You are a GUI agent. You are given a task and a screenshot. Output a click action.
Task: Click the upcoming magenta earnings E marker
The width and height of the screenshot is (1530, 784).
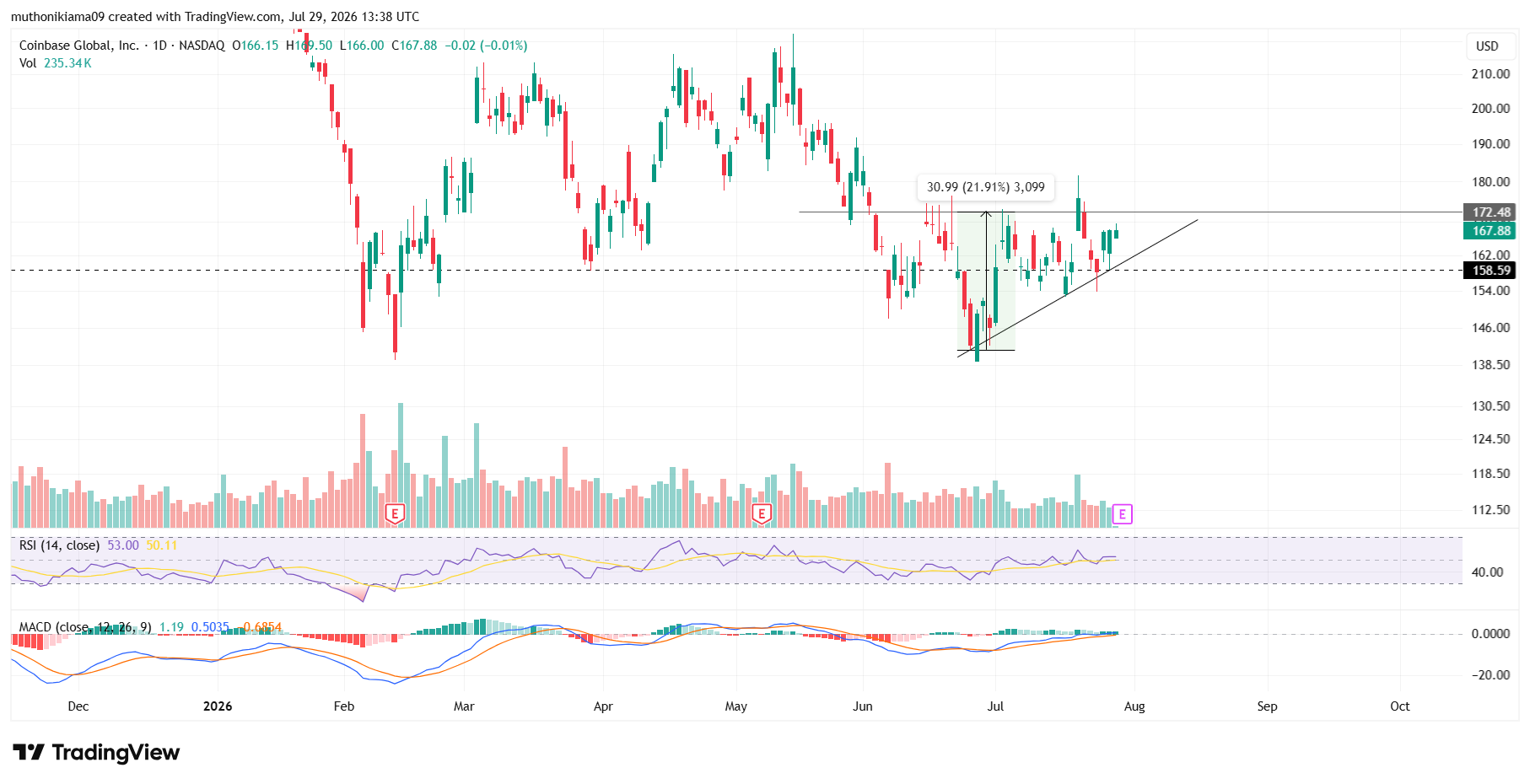1122,513
